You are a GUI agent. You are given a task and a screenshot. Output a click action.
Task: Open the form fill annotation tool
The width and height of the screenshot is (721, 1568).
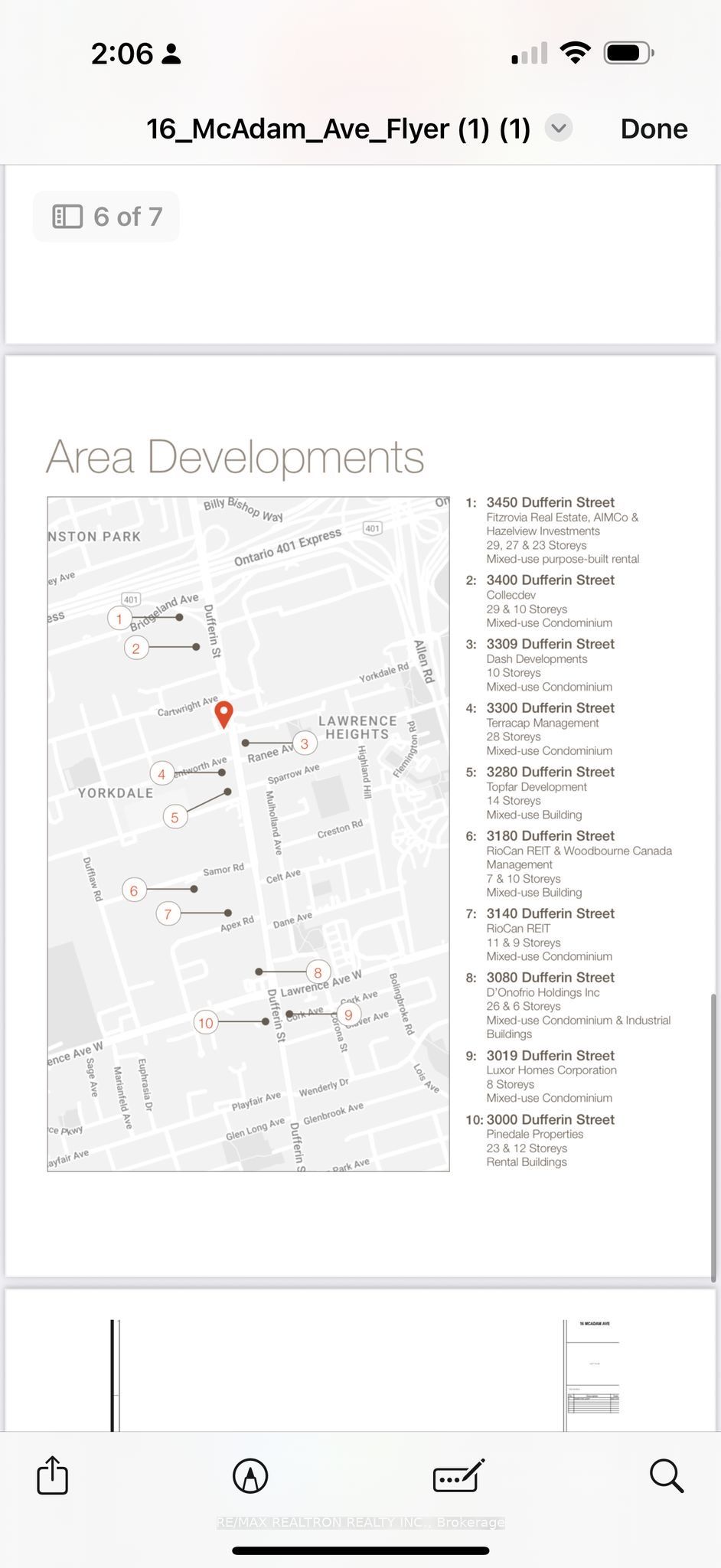pyautogui.click(x=458, y=1475)
